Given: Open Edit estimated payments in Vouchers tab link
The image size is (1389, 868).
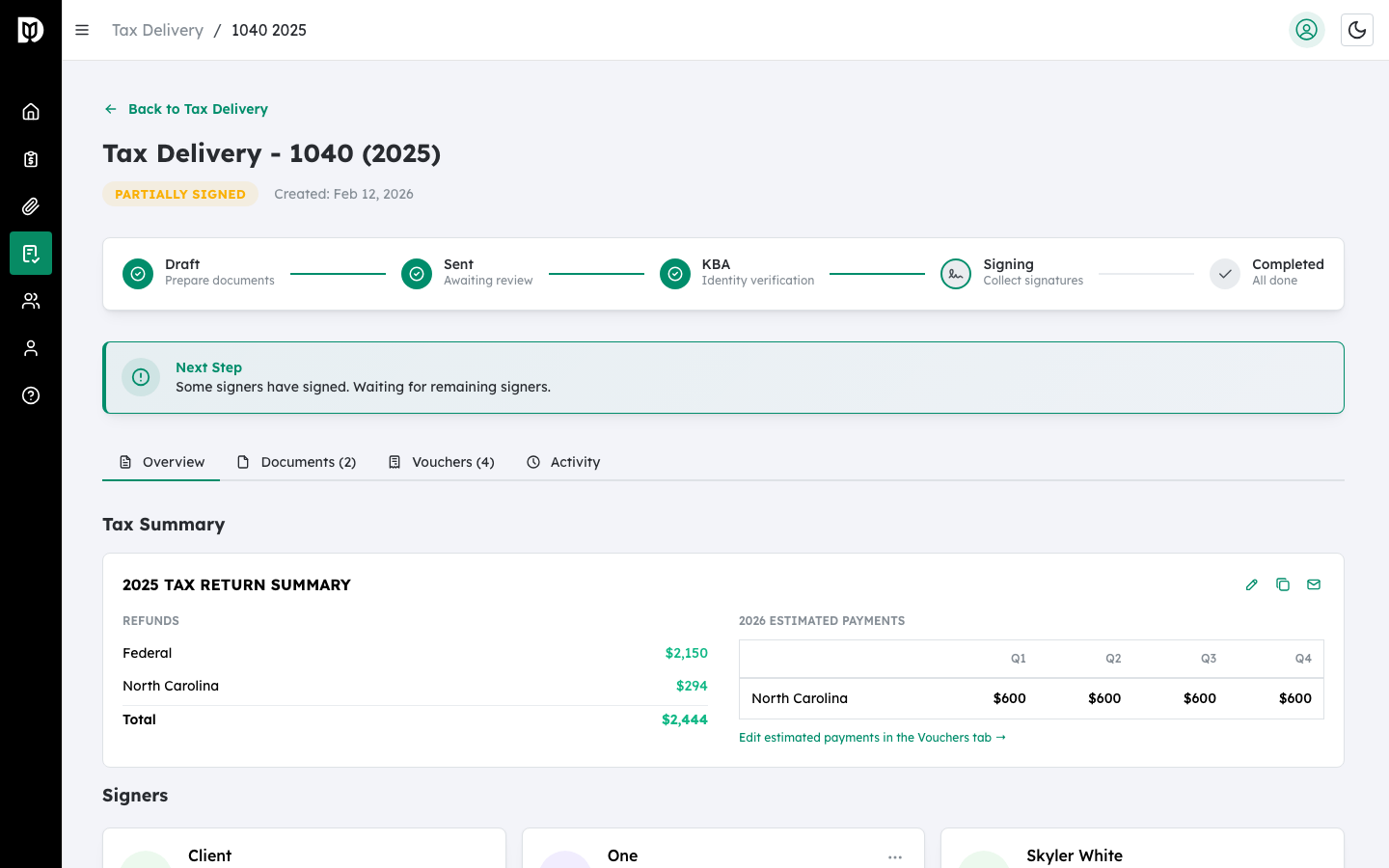Looking at the screenshot, I should pyautogui.click(x=872, y=737).
